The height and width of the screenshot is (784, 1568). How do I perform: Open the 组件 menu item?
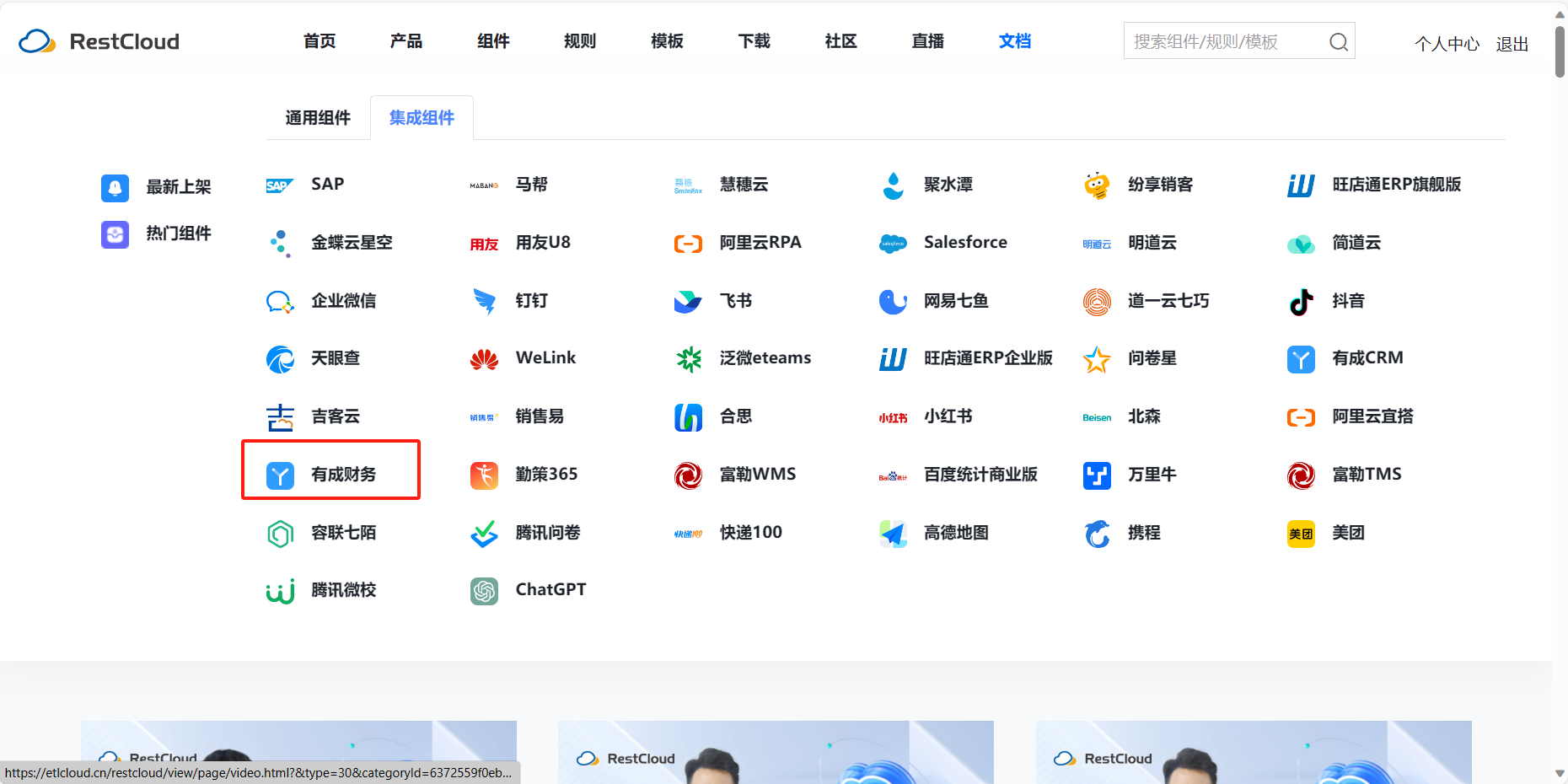pos(493,41)
